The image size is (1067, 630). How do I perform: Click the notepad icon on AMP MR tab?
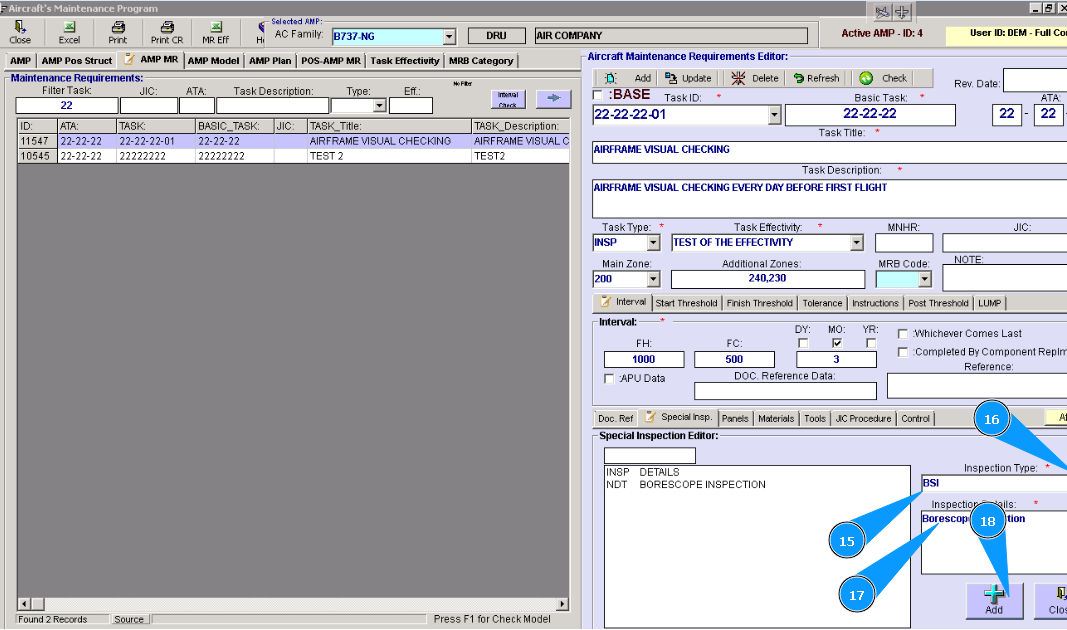(x=129, y=59)
